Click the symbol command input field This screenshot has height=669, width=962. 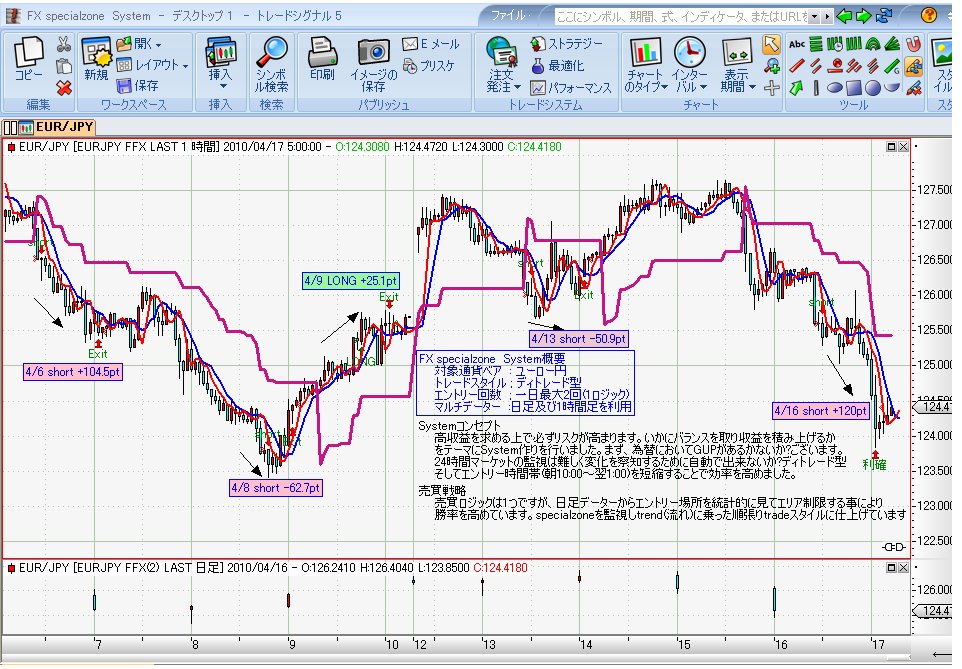(680, 17)
